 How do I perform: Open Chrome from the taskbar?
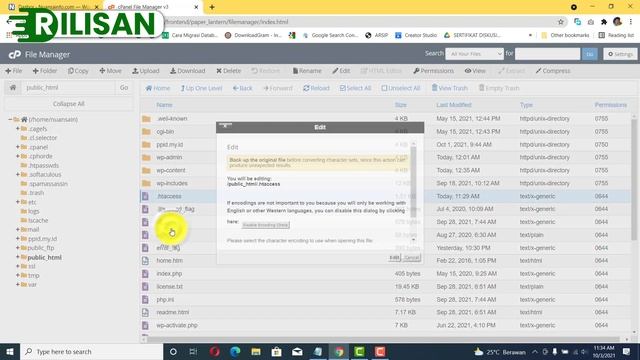coord(339,351)
